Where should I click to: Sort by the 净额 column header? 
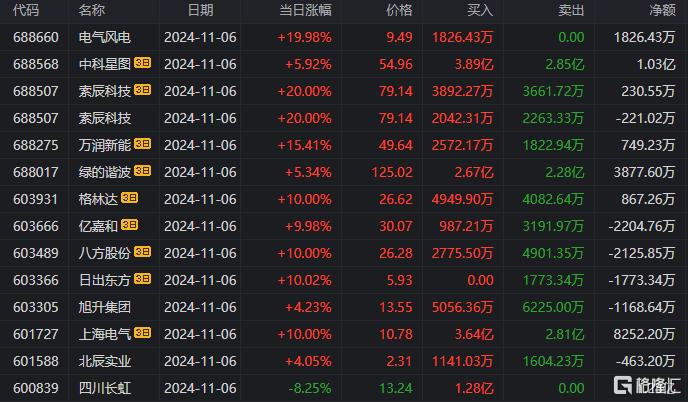[x=662, y=10]
